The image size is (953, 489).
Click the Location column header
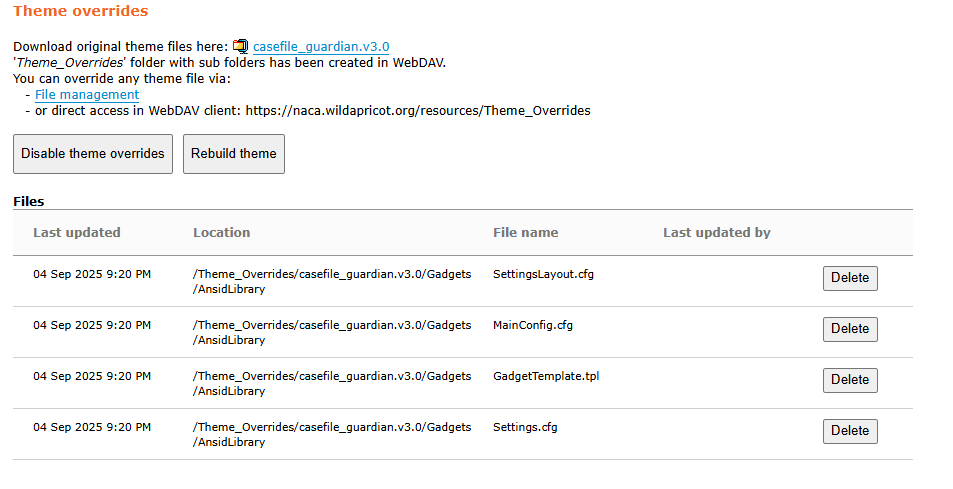tap(221, 232)
